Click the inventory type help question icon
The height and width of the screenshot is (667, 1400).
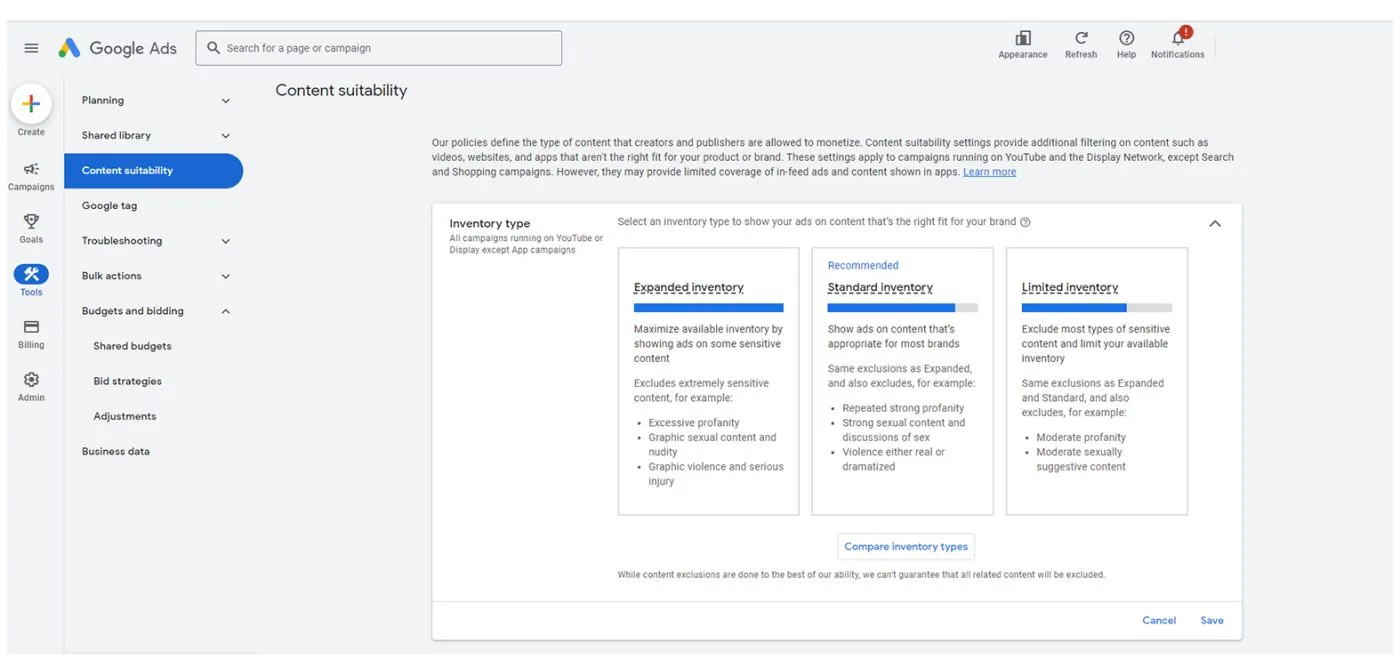click(x=1025, y=223)
